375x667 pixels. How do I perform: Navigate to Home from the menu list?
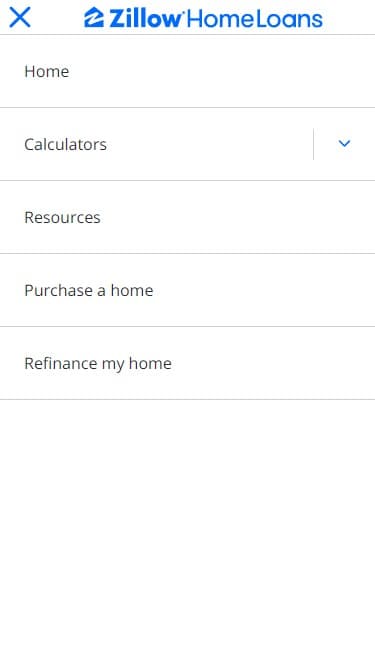click(x=188, y=71)
